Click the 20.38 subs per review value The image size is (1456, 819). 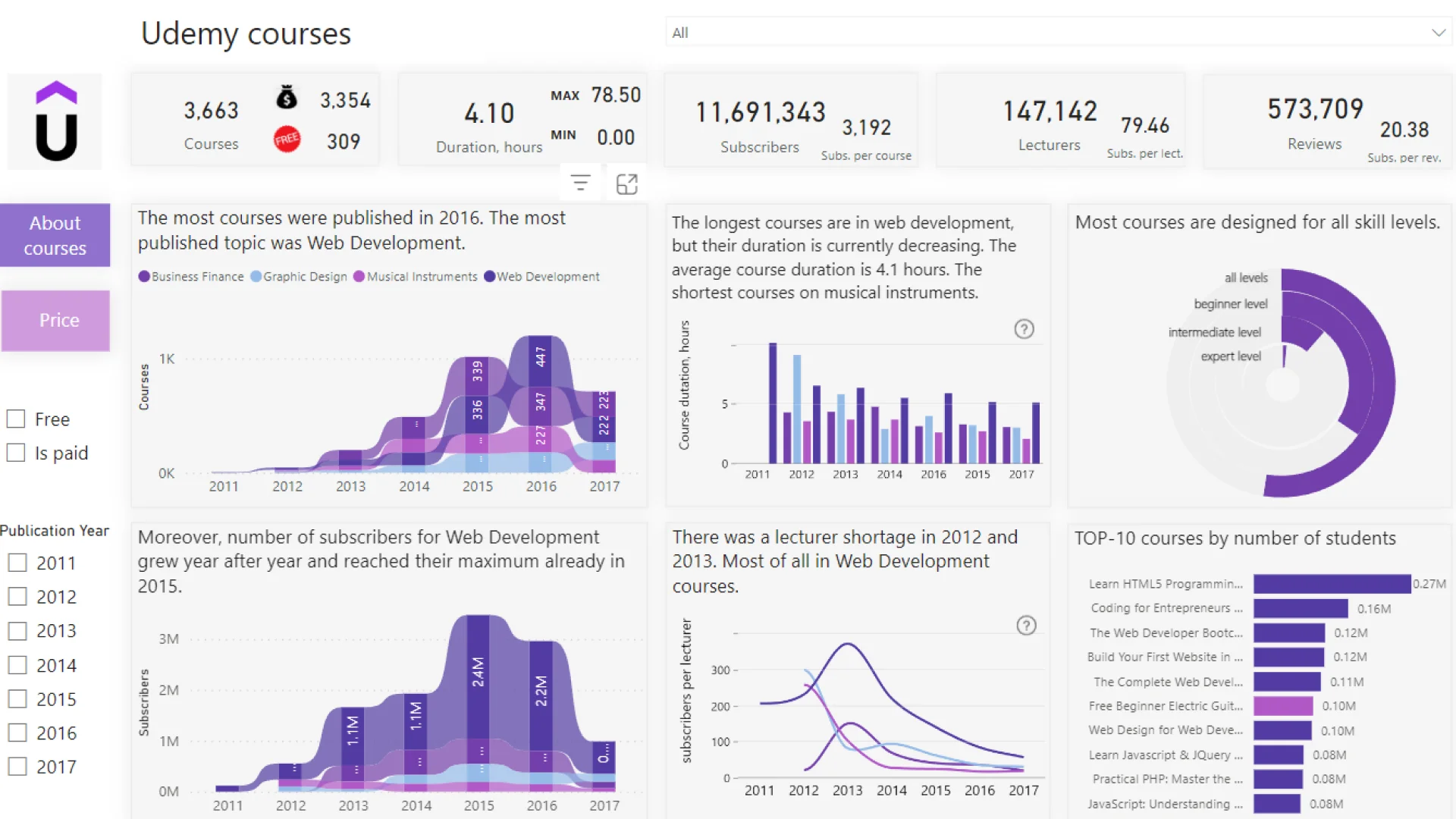click(x=1404, y=130)
